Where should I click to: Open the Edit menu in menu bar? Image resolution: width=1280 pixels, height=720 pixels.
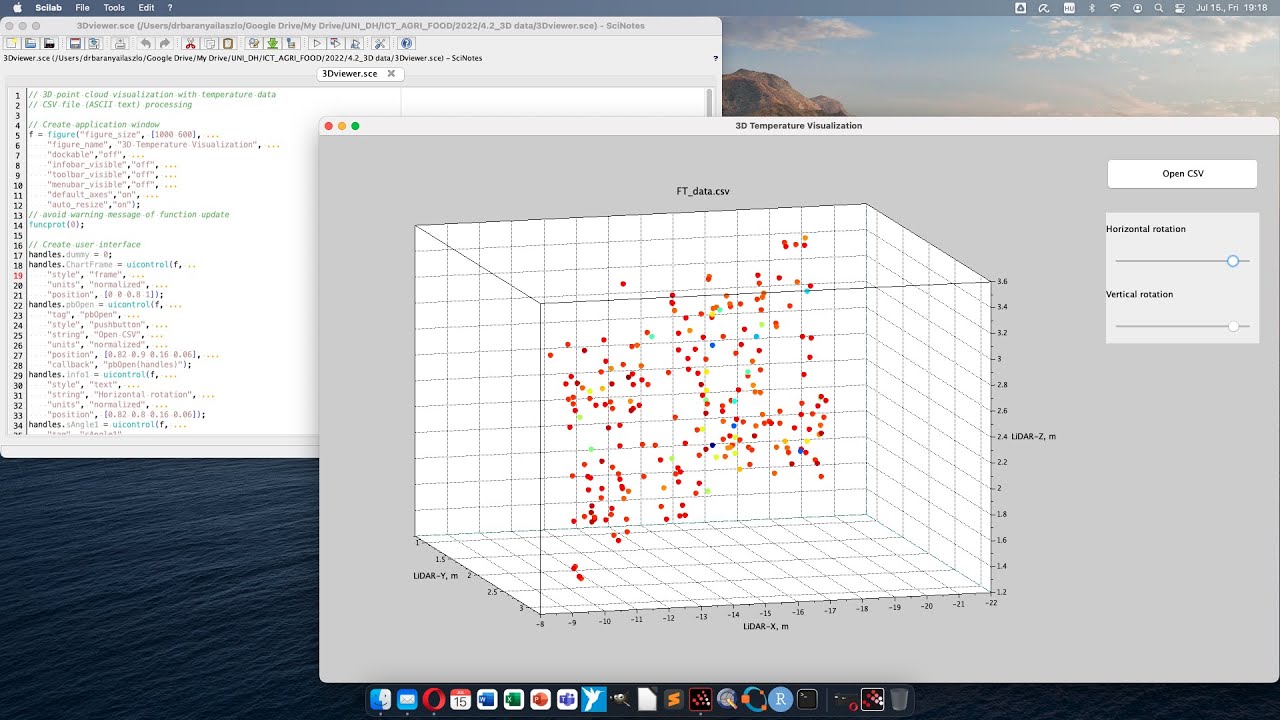tap(146, 7)
